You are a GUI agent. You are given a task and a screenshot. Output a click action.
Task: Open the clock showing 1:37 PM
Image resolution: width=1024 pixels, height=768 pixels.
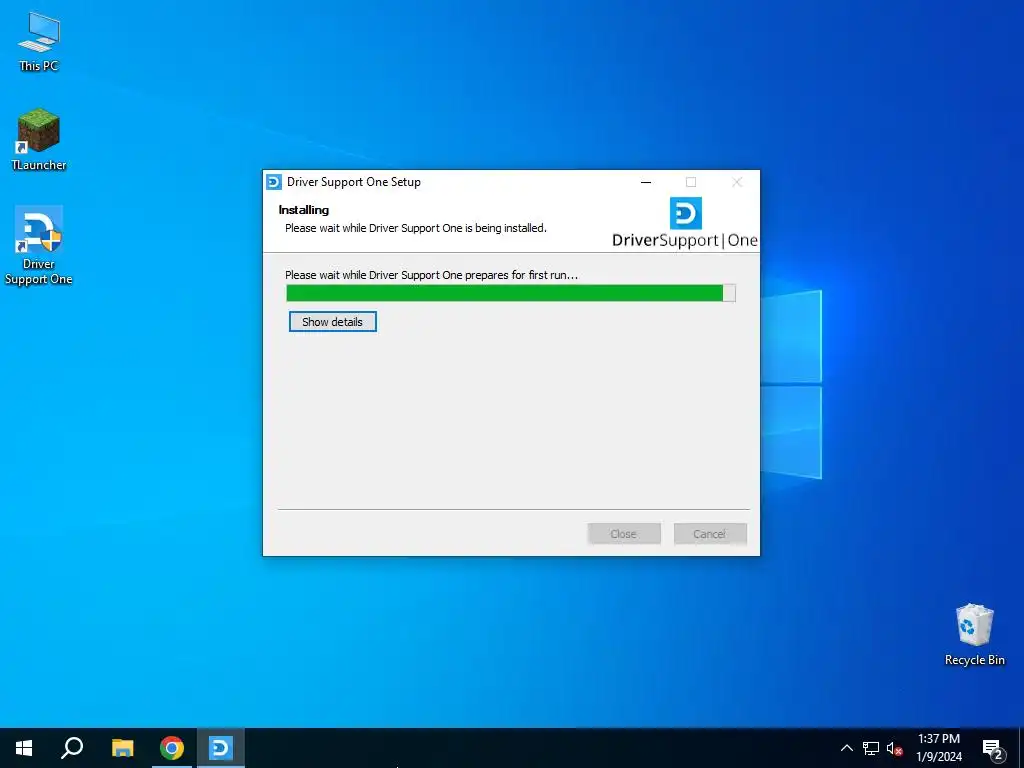click(x=938, y=748)
